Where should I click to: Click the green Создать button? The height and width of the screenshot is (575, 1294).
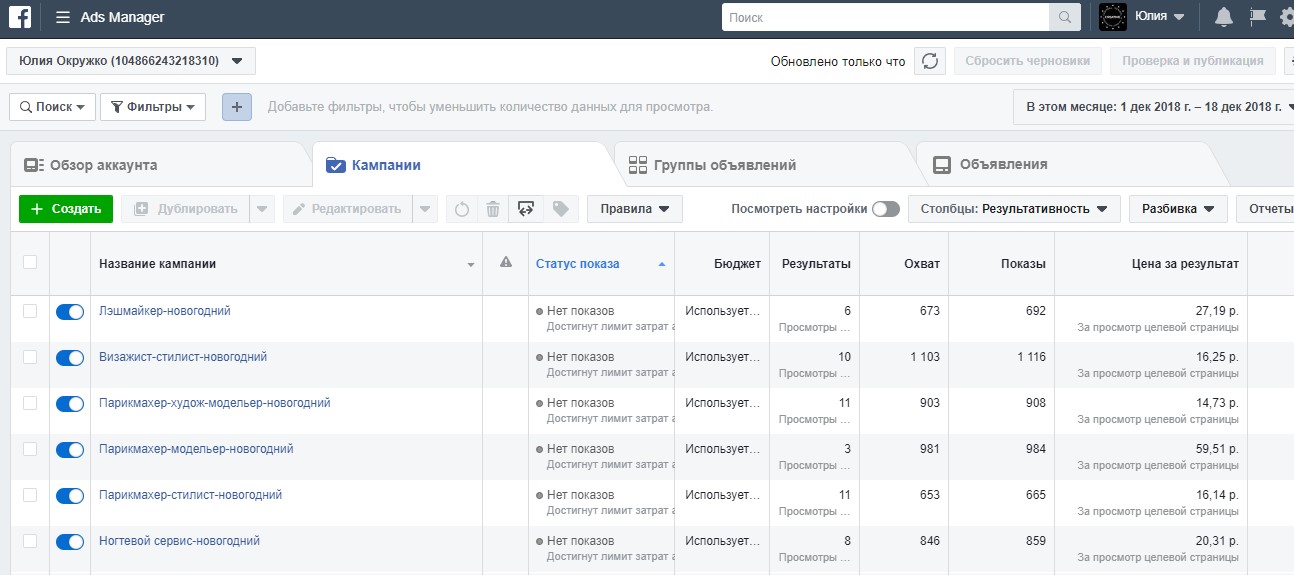(x=66, y=209)
